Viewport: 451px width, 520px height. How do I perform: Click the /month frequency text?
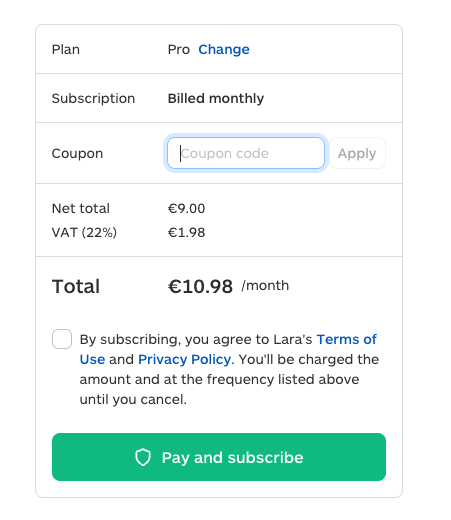(265, 286)
